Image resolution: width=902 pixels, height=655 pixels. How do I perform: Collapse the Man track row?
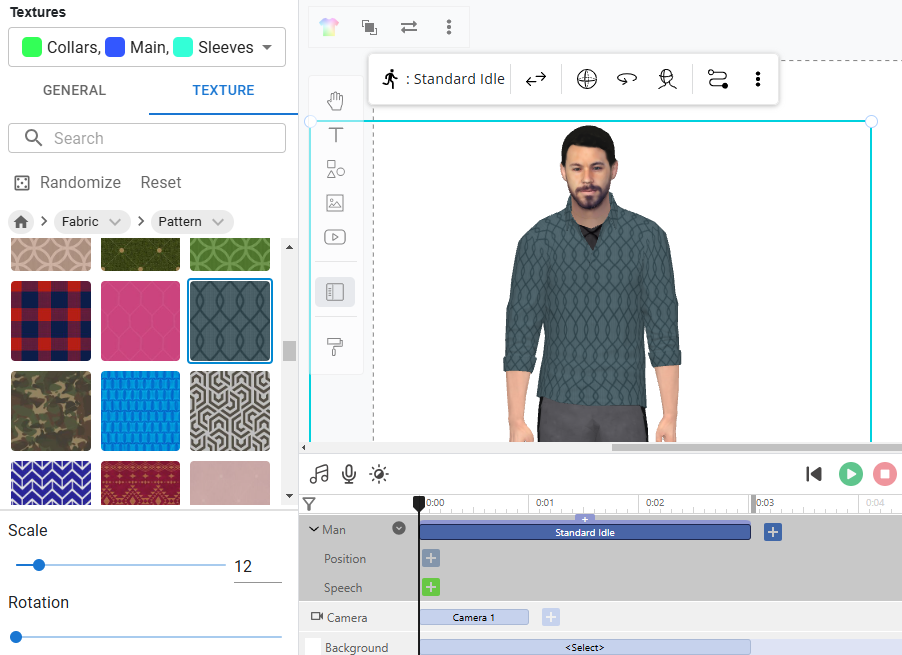(314, 529)
